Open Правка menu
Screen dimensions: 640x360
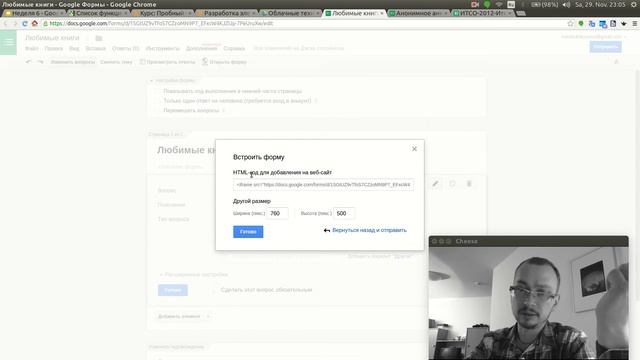pos(54,49)
